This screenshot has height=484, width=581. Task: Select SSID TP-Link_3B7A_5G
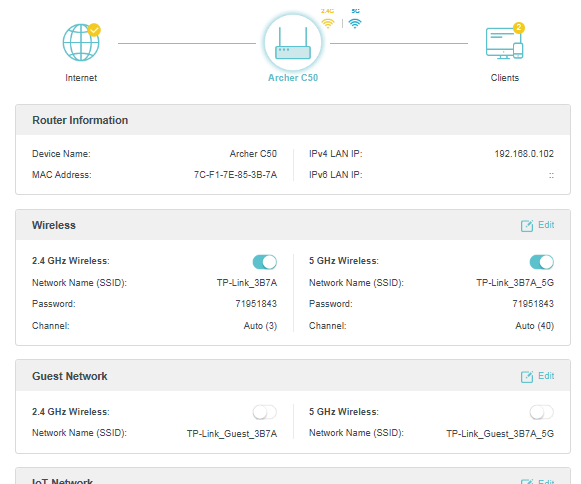[515, 283]
